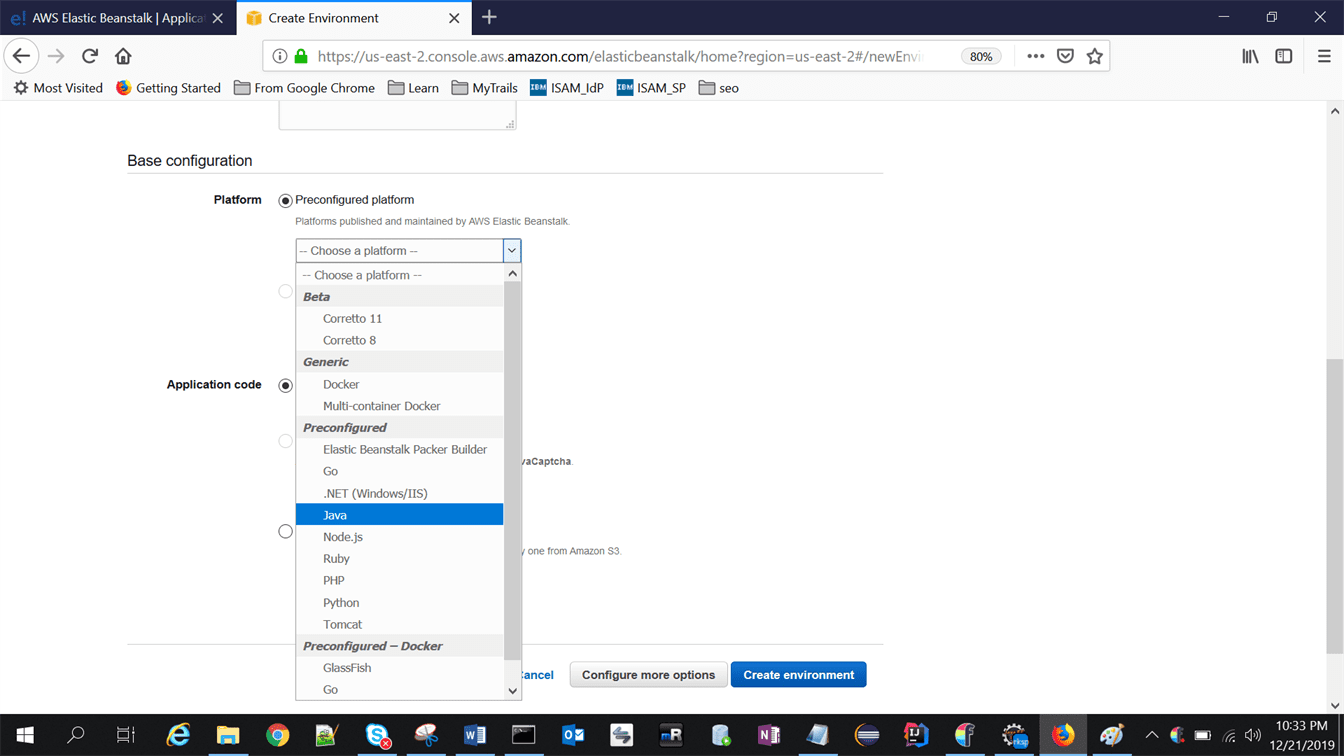Save page to Pocket icon
This screenshot has width=1344, height=756.
click(1066, 56)
